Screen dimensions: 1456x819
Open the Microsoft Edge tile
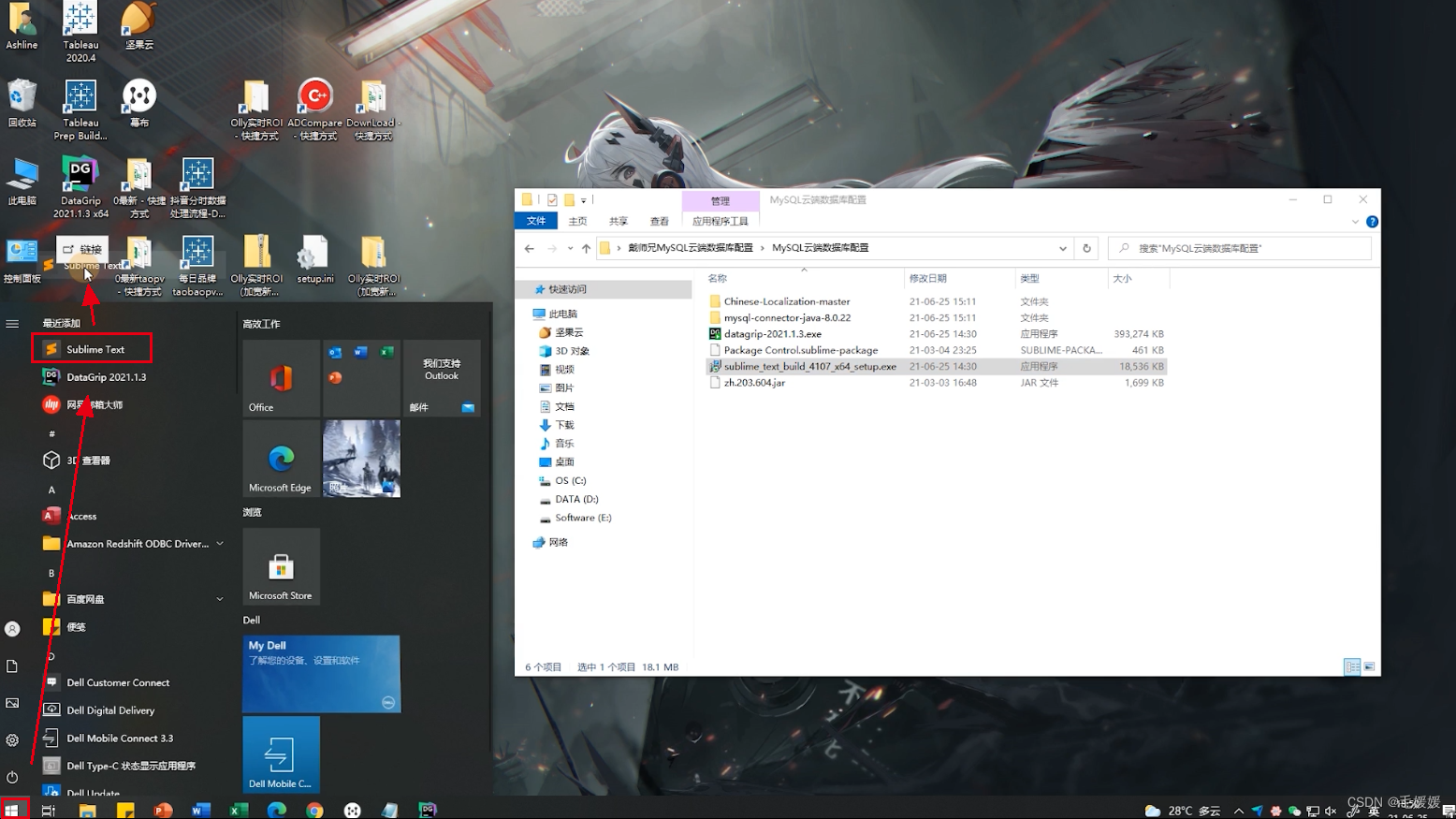[x=281, y=459]
